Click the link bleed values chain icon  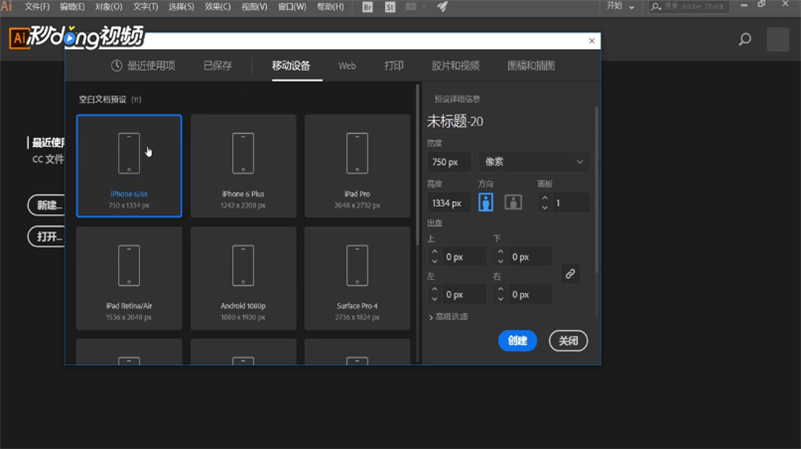[x=570, y=274]
